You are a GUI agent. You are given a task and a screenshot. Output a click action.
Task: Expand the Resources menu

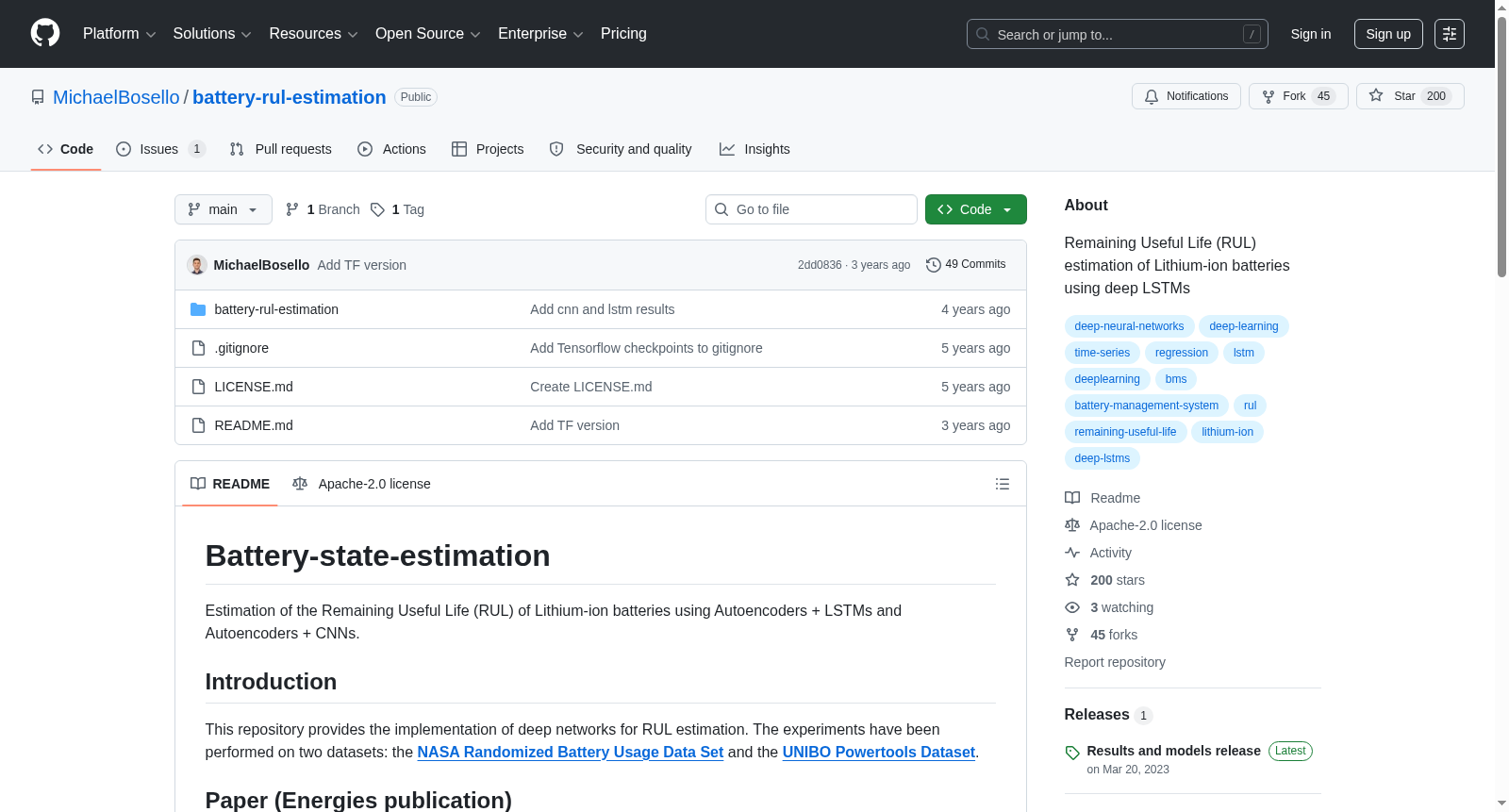[313, 34]
